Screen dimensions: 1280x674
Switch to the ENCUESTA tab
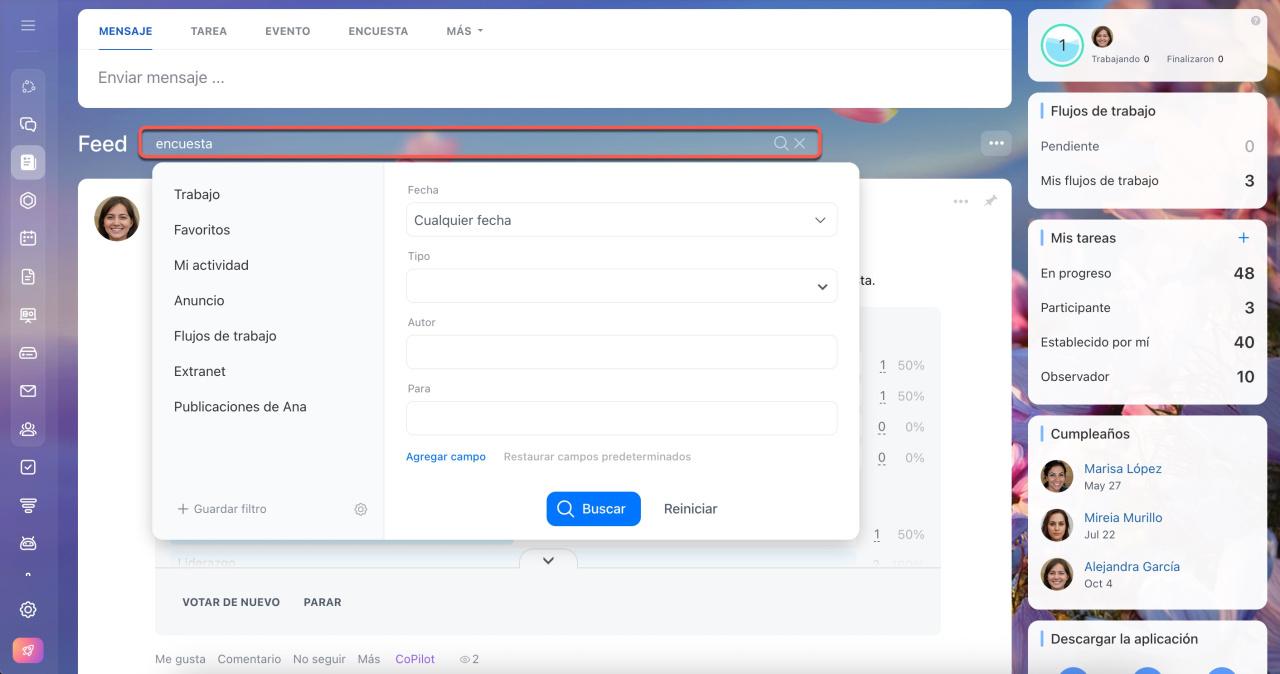click(x=378, y=31)
